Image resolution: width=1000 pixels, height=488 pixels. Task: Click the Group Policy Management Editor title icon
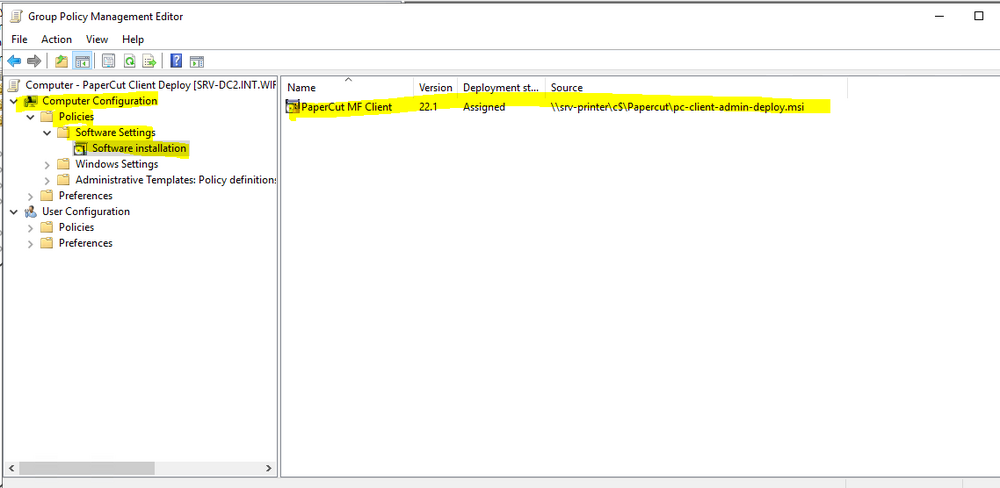(x=15, y=16)
